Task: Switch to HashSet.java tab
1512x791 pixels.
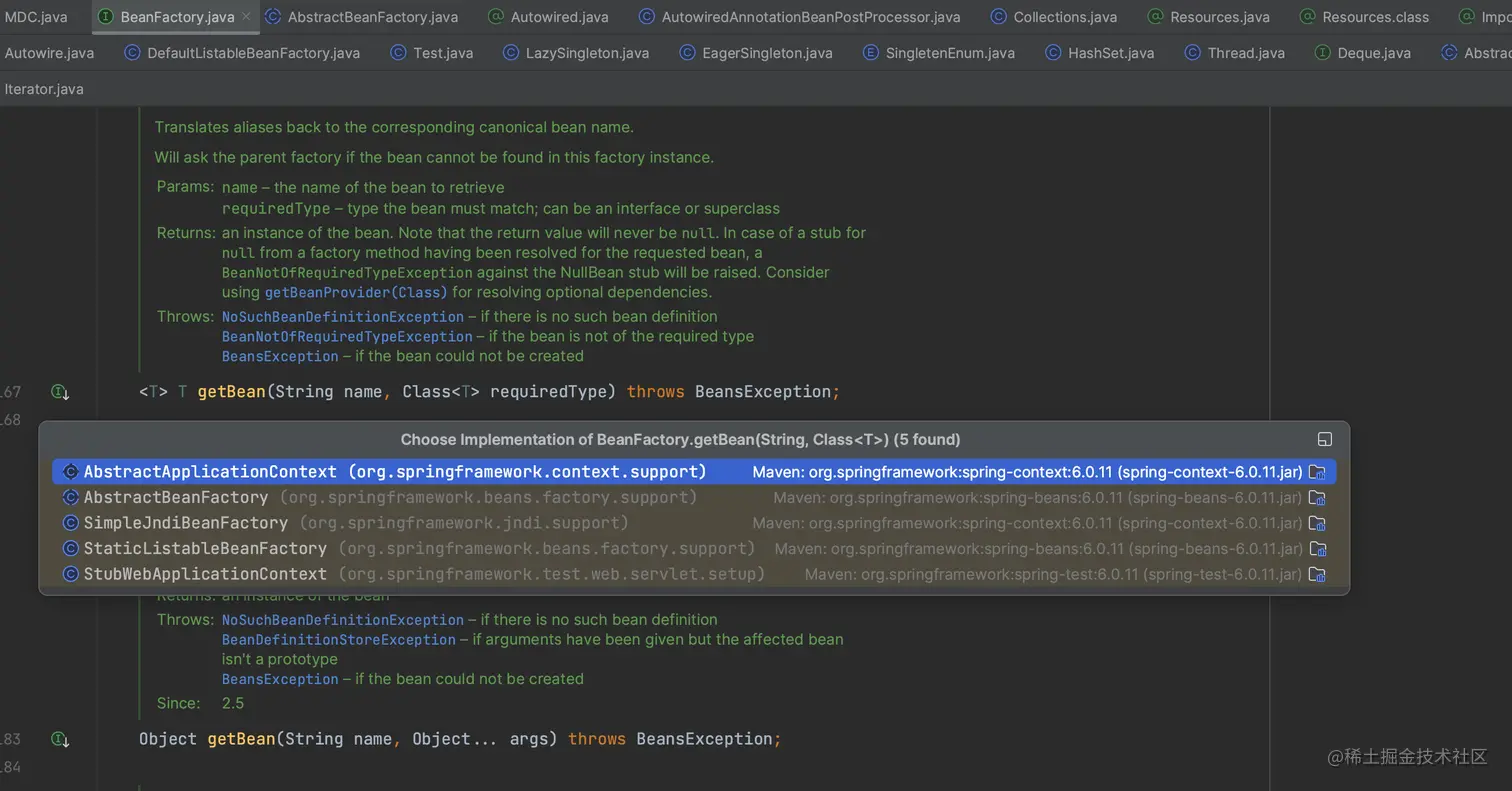Action: (1099, 53)
